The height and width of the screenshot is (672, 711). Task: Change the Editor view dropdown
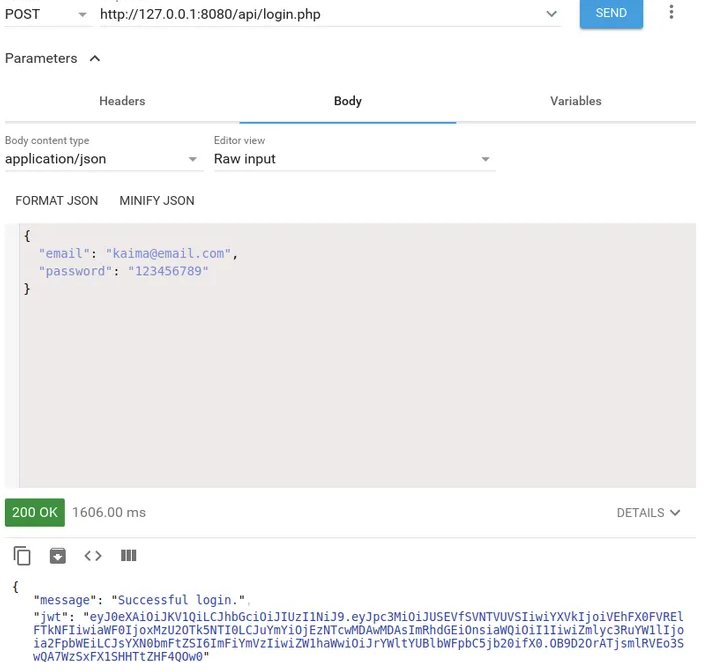click(x=353, y=159)
